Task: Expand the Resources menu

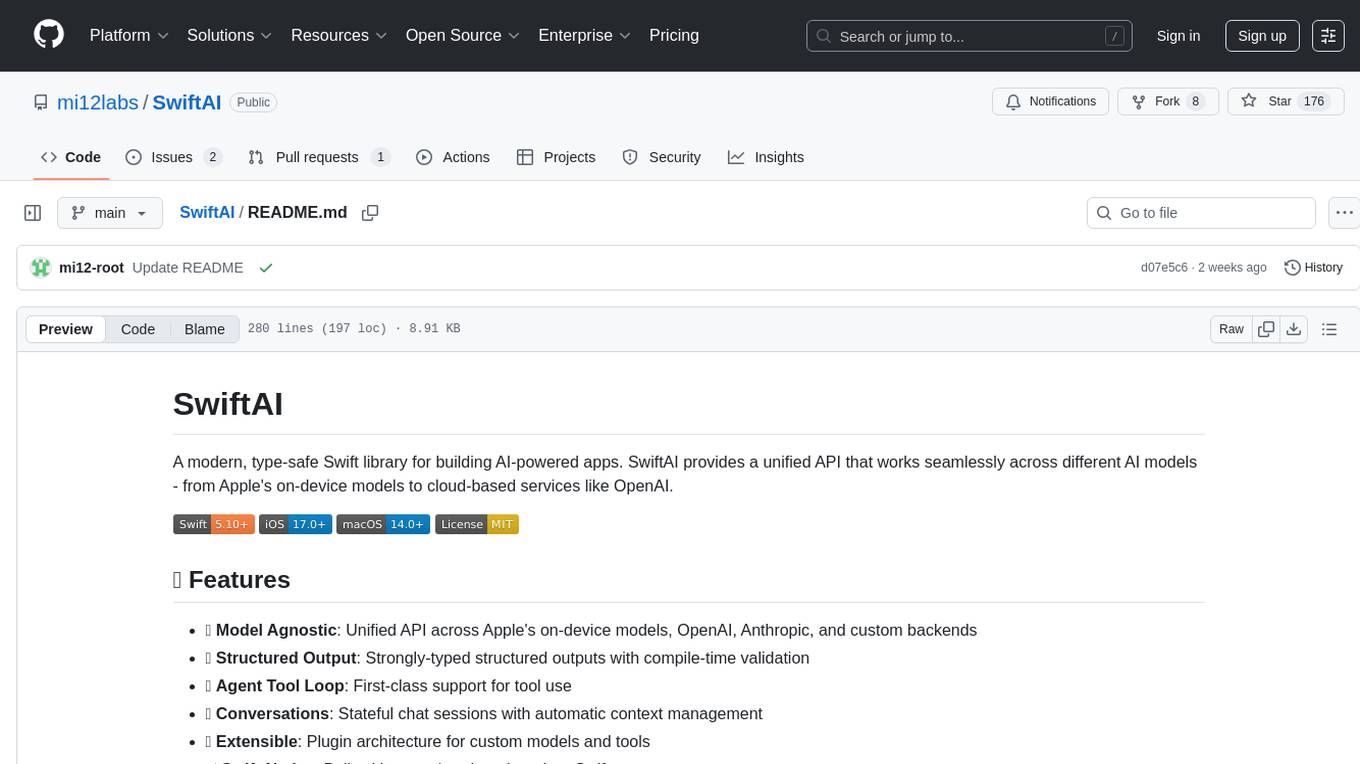Action: [x=339, y=35]
